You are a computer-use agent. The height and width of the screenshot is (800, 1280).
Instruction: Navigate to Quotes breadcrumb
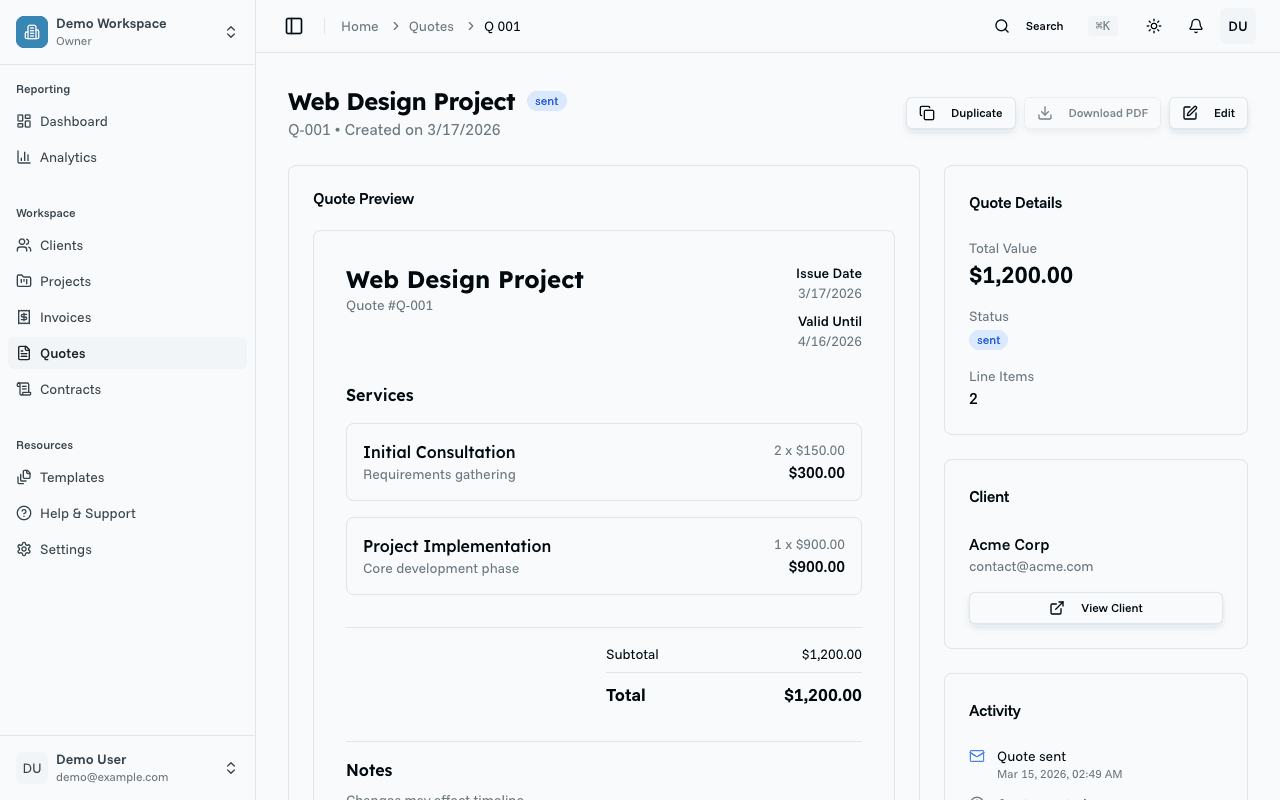point(431,26)
